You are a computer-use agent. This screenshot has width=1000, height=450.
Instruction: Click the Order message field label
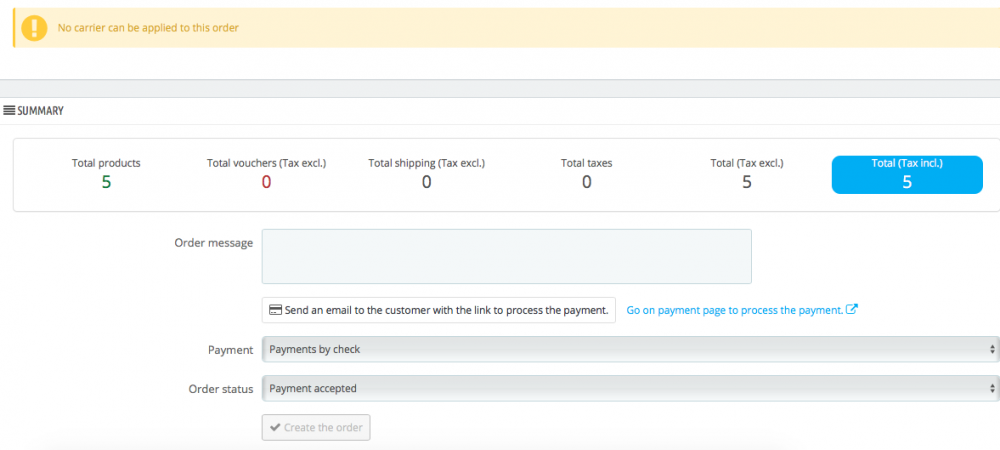click(x=214, y=242)
